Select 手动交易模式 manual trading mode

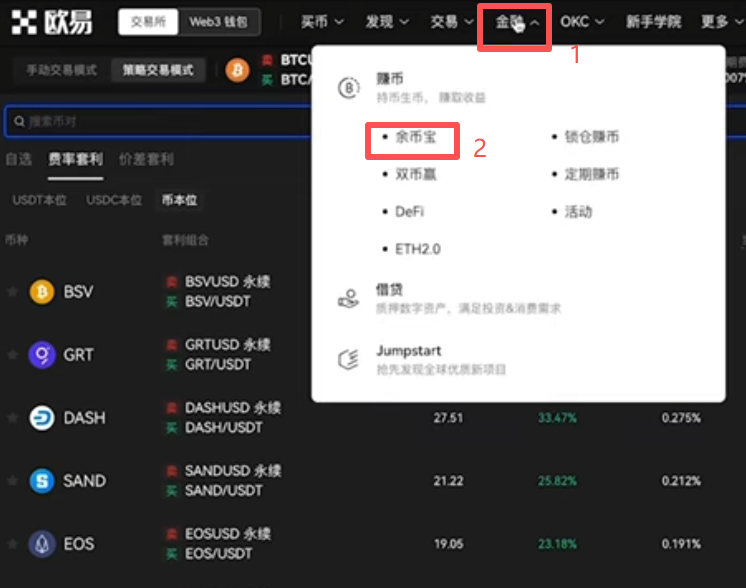(x=61, y=70)
